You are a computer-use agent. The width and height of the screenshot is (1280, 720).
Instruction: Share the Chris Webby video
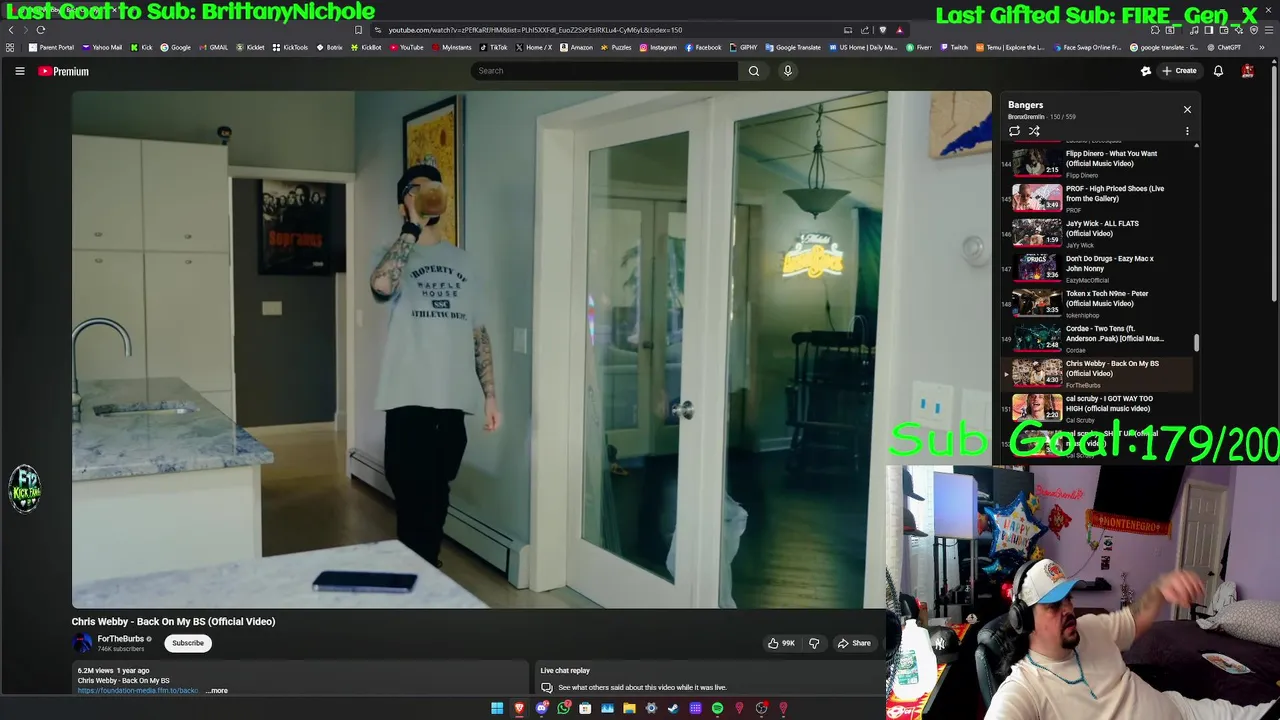pos(855,643)
